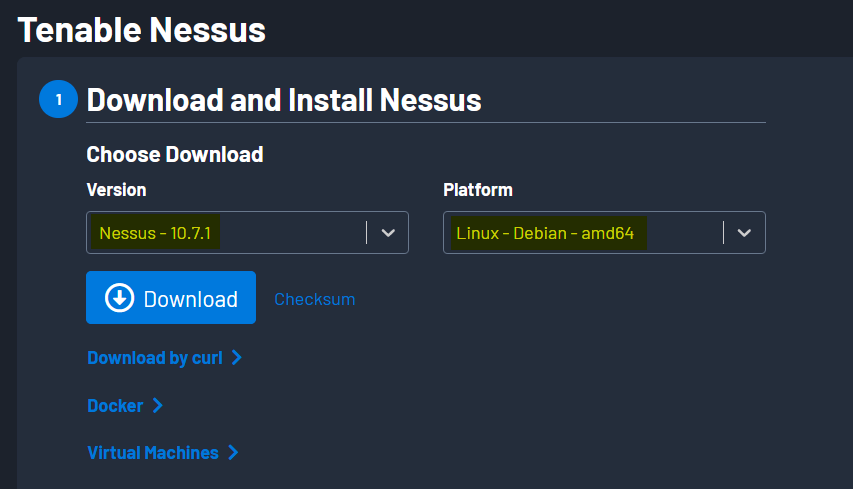Click the Tenable Nessus page title

coord(142,29)
